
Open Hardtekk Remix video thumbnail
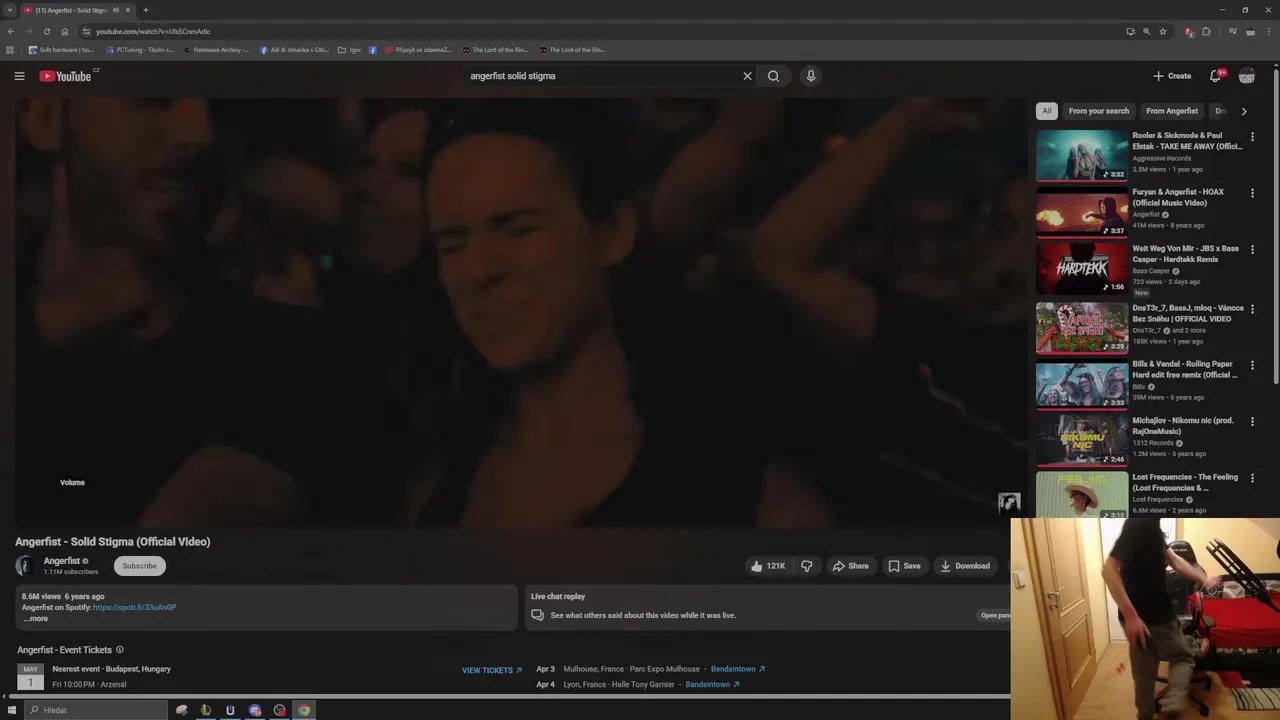click(x=1082, y=269)
